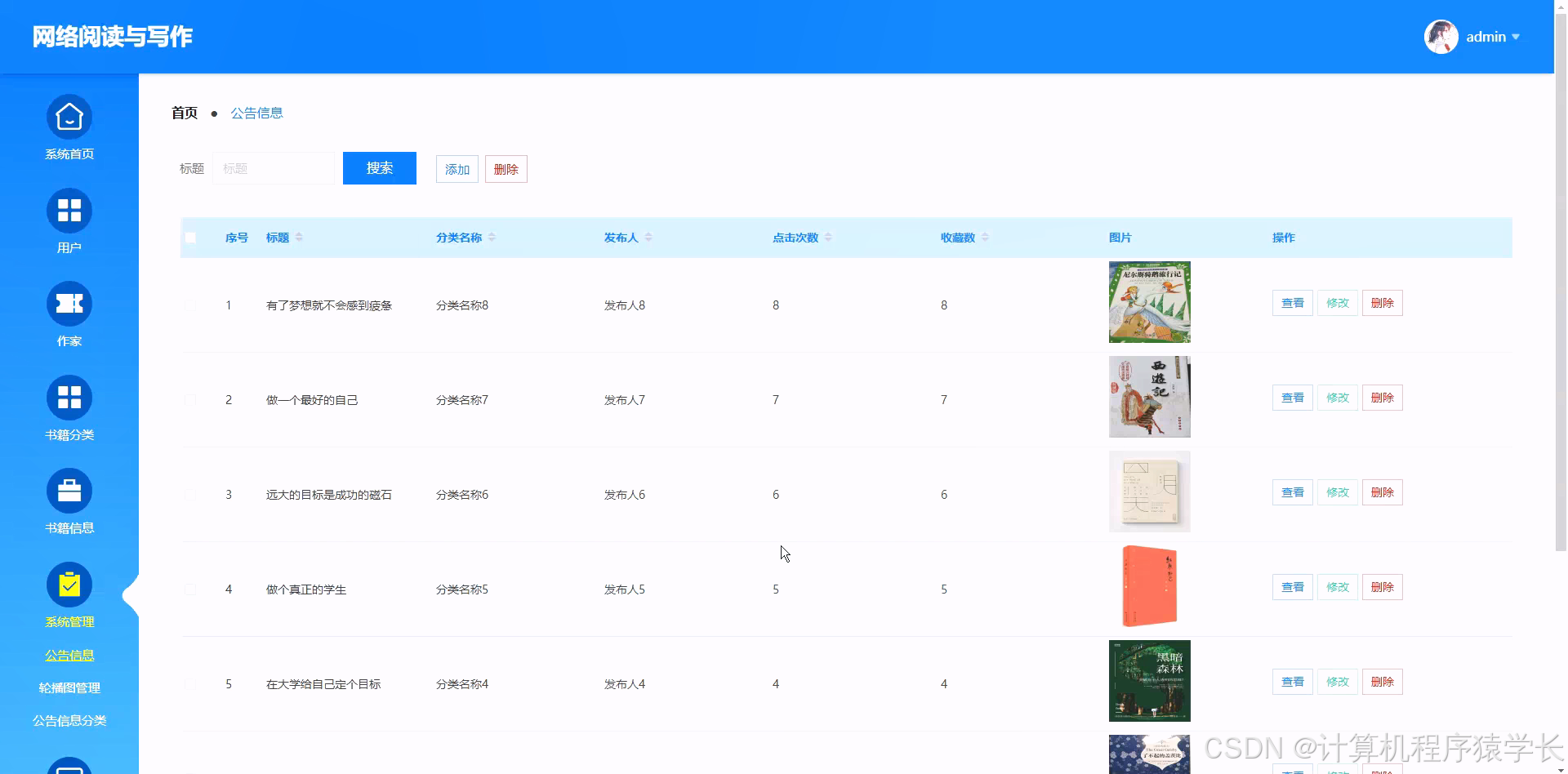Viewport: 1568px width, 774px height.
Task: Click 删除 for 在大学给自己定个目标
Action: point(1383,682)
